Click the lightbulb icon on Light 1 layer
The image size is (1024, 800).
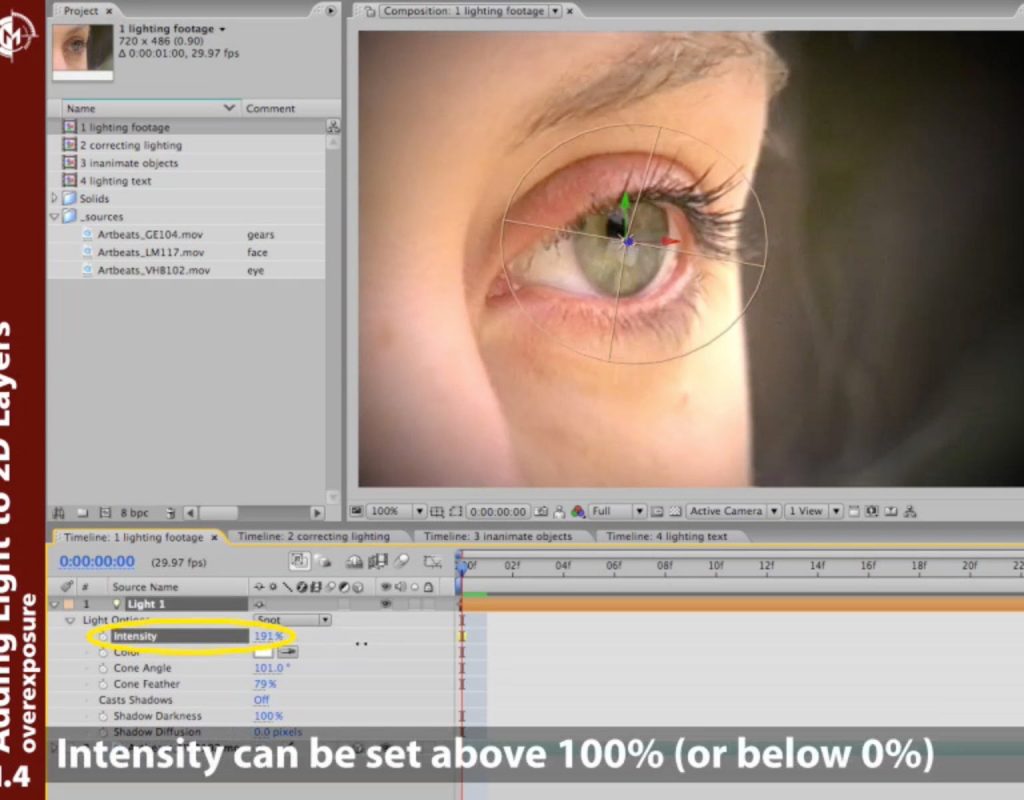click(117, 604)
